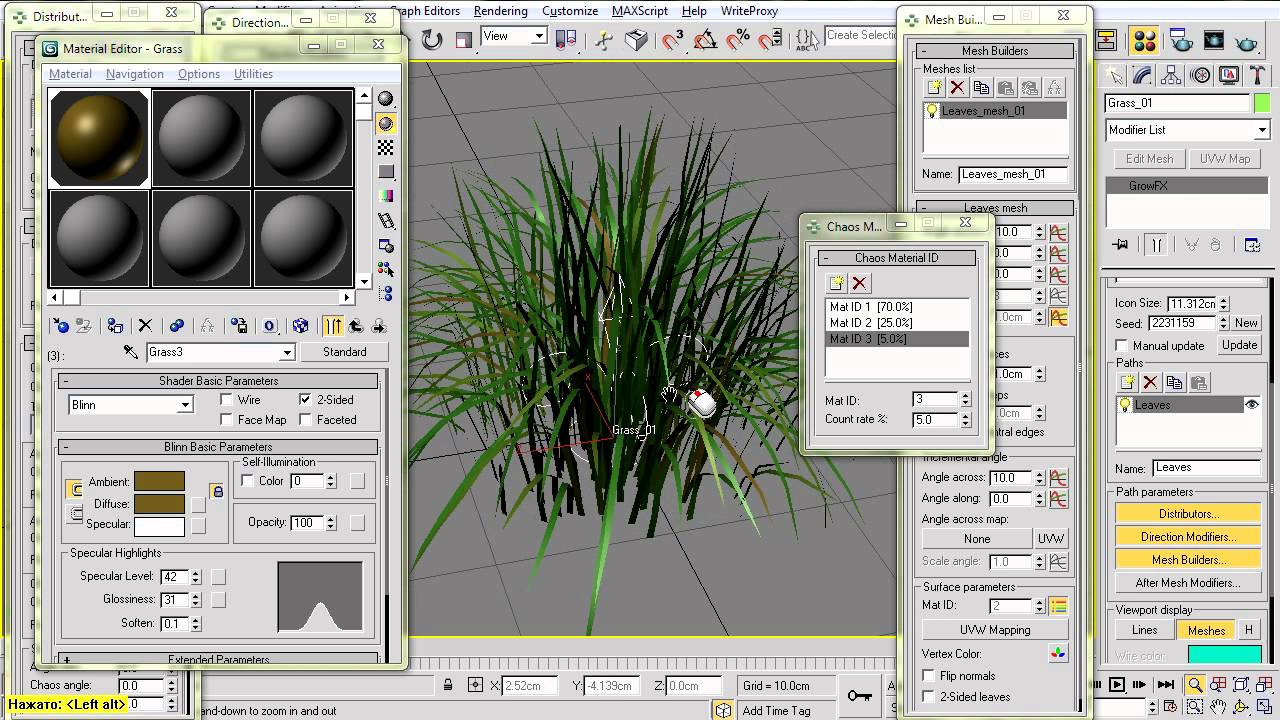Click the Play Animation button
1280x720 pixels.
(1117, 685)
